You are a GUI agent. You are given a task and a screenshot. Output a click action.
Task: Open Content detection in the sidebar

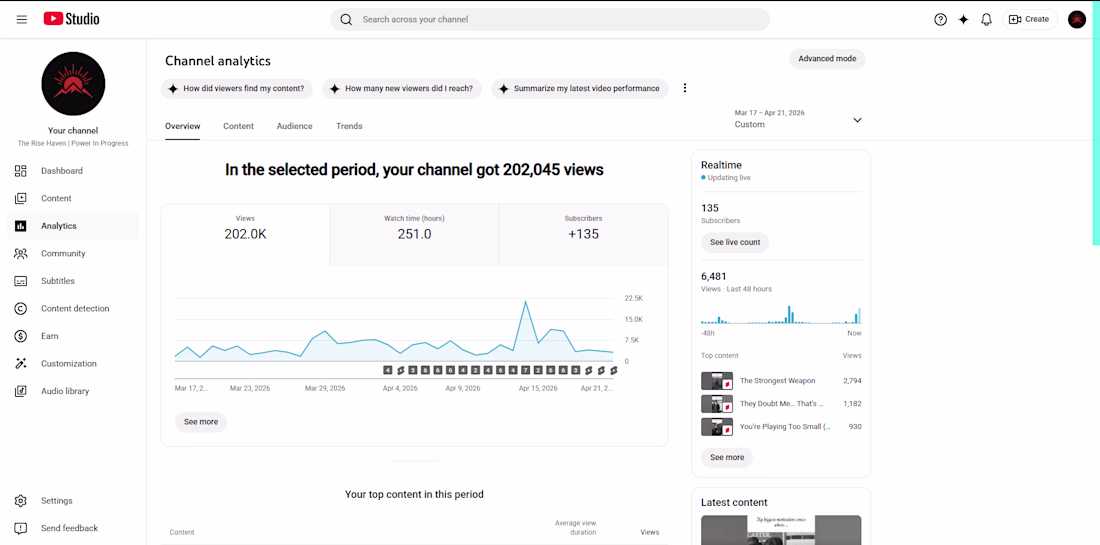tap(73, 309)
